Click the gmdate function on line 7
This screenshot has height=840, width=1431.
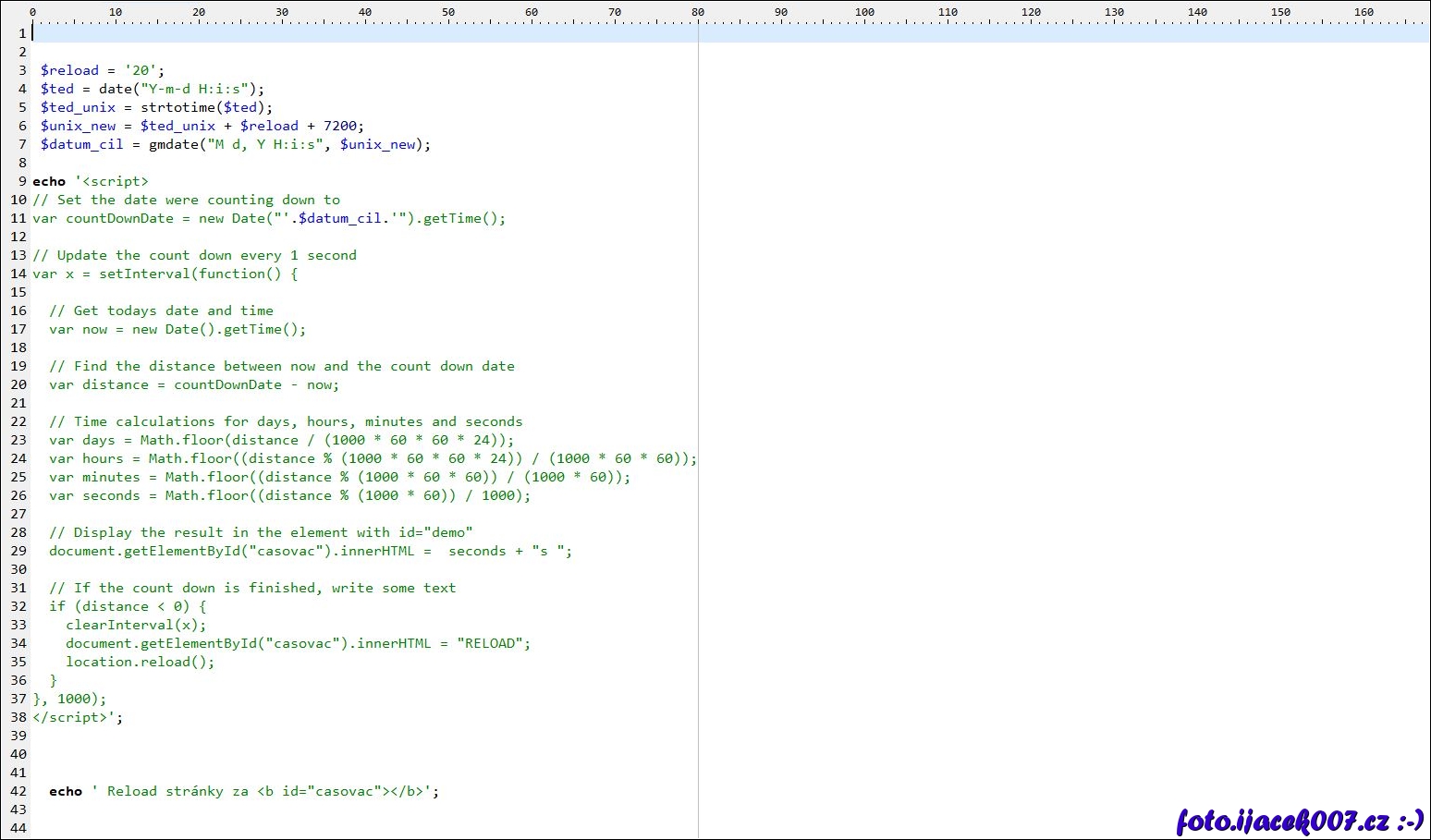(174, 144)
